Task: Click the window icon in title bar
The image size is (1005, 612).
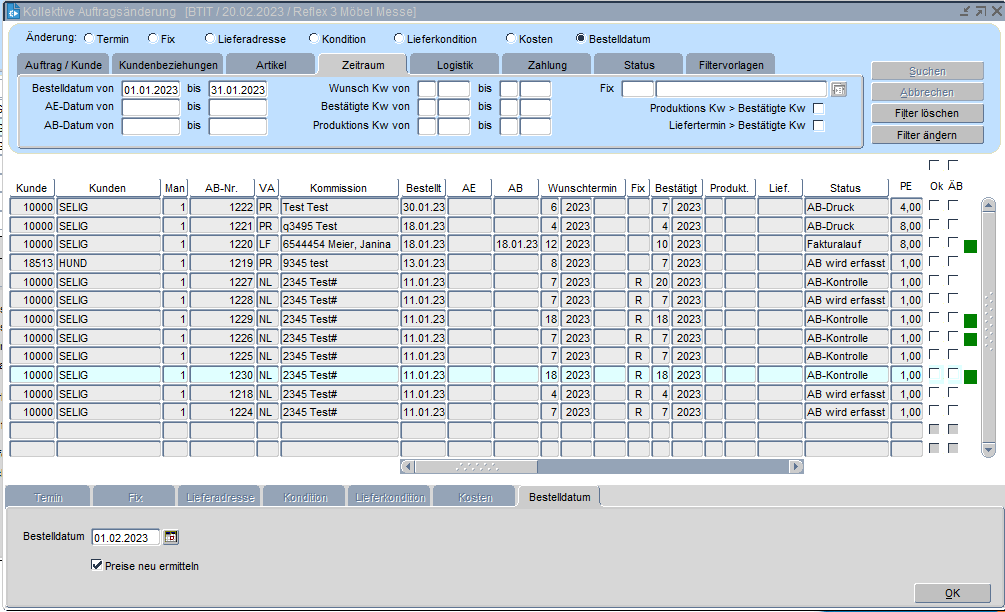Action: [x=13, y=11]
